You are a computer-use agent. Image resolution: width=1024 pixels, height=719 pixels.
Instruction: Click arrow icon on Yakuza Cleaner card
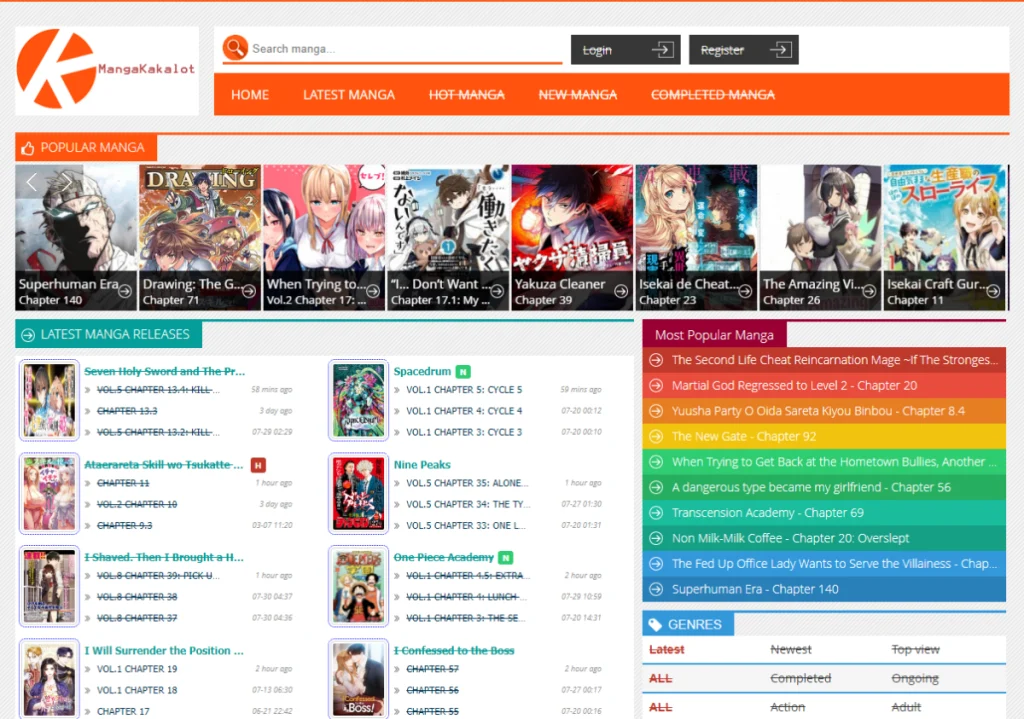pyautogui.click(x=621, y=291)
